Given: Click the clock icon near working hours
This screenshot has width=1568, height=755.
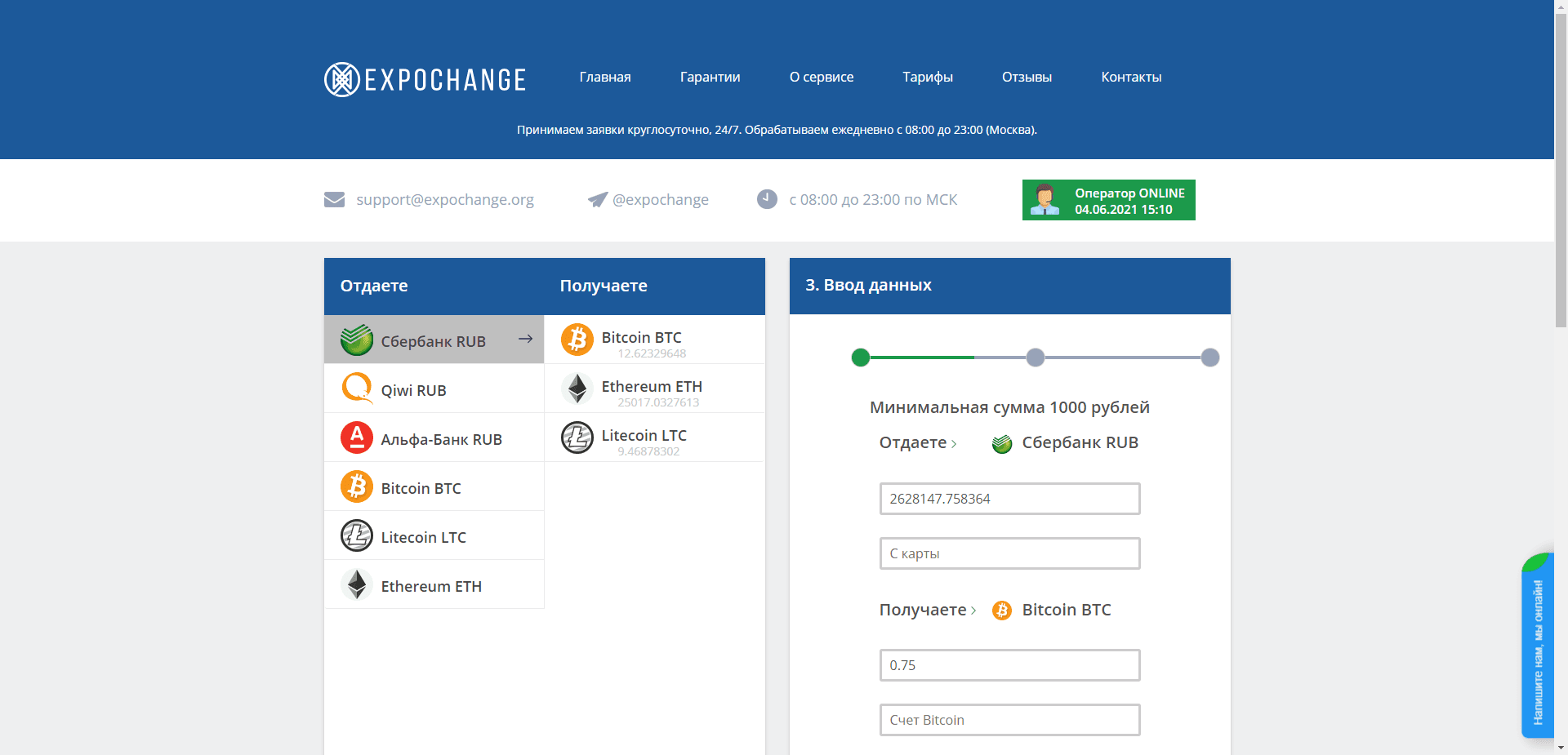Looking at the screenshot, I should click(766, 199).
